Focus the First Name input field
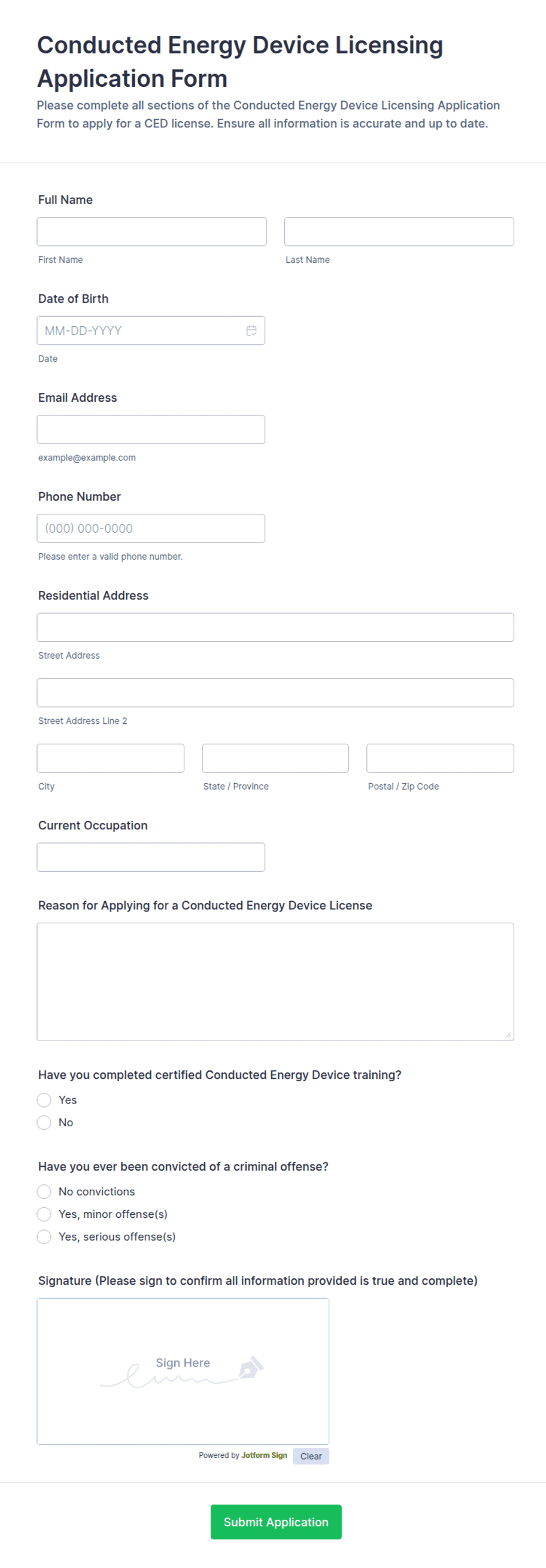The width and height of the screenshot is (546, 1568). 151,232
